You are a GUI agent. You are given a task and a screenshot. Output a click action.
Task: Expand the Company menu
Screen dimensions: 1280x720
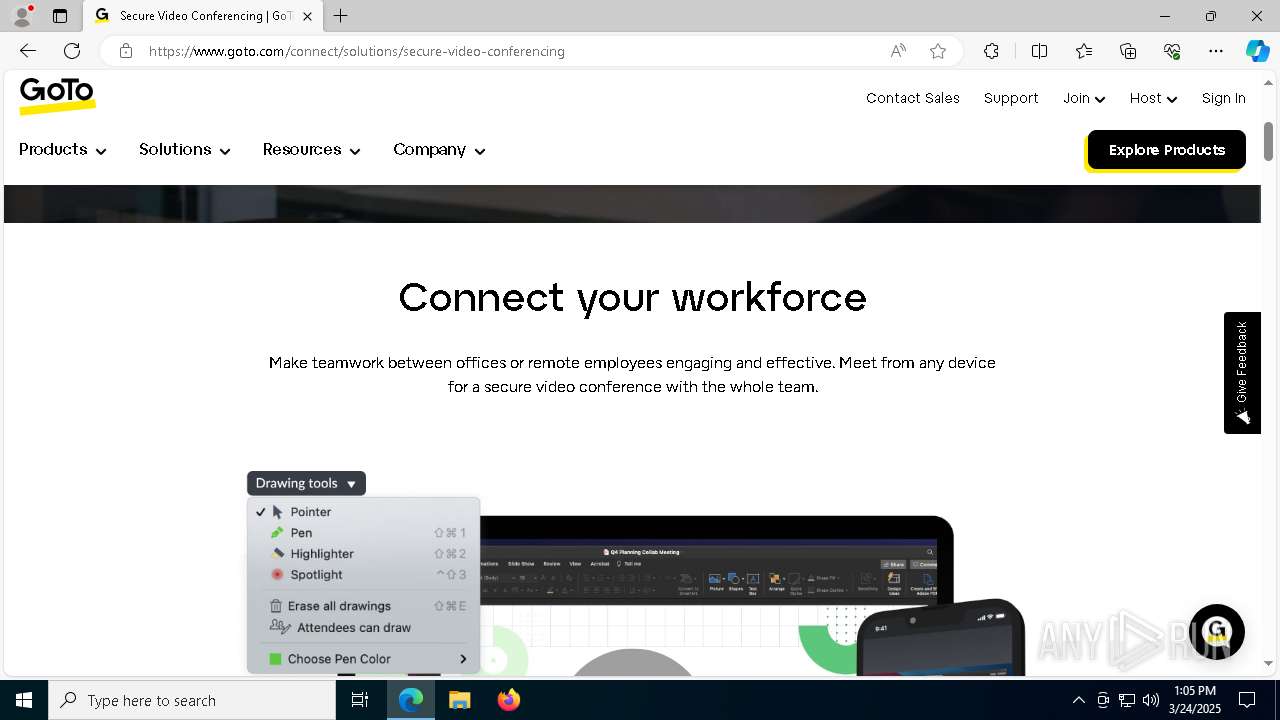coord(439,150)
